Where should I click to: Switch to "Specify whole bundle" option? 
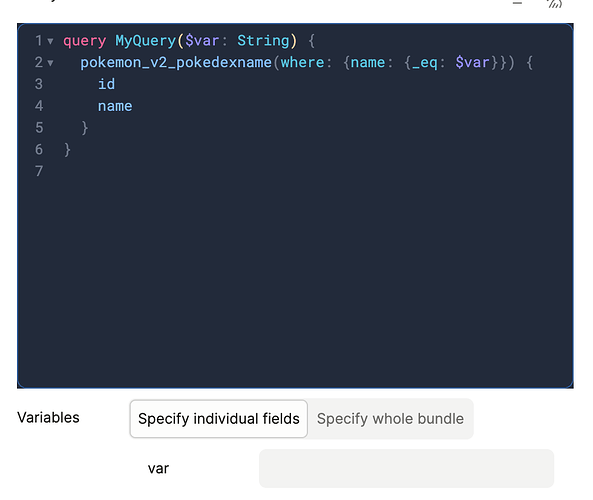[390, 419]
